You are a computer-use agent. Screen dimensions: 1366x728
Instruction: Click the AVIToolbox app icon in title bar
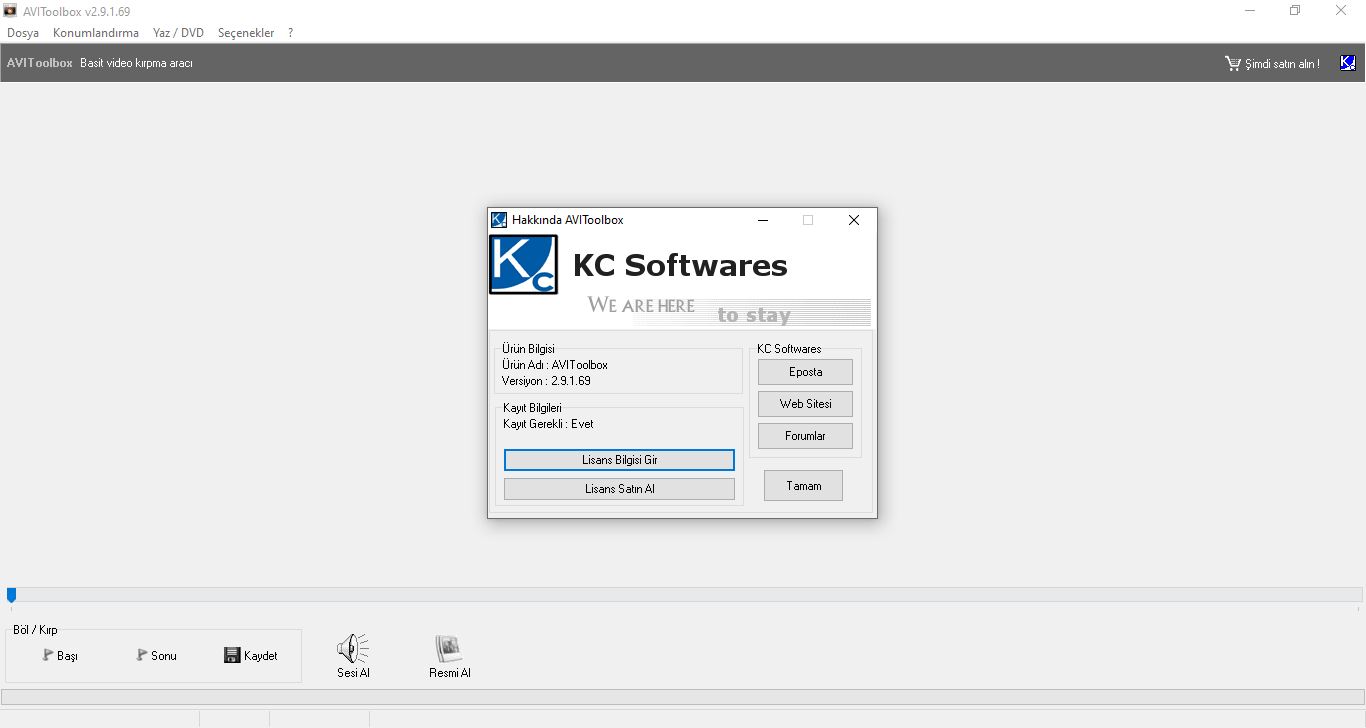[11, 11]
